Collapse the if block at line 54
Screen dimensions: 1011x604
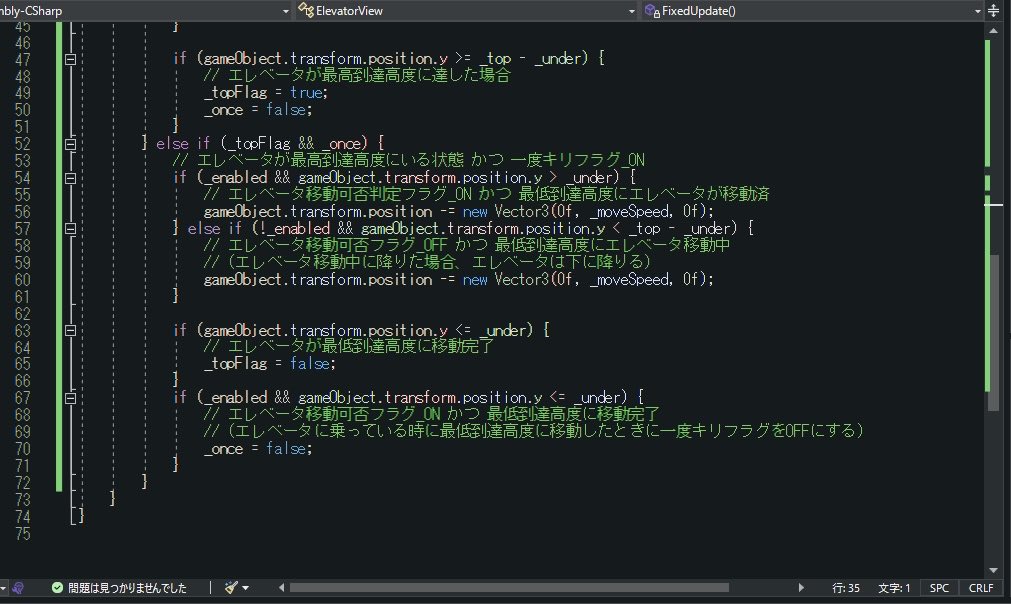pyautogui.click(x=71, y=179)
